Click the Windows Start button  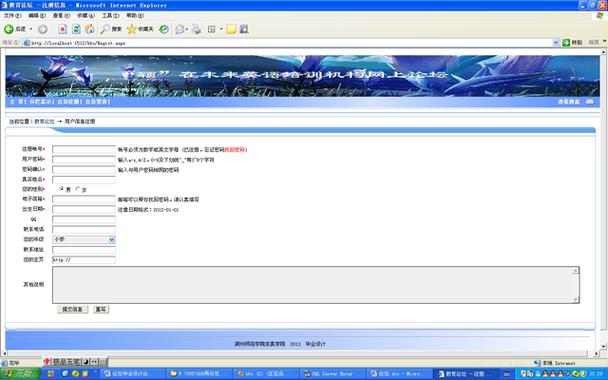[x=20, y=374]
